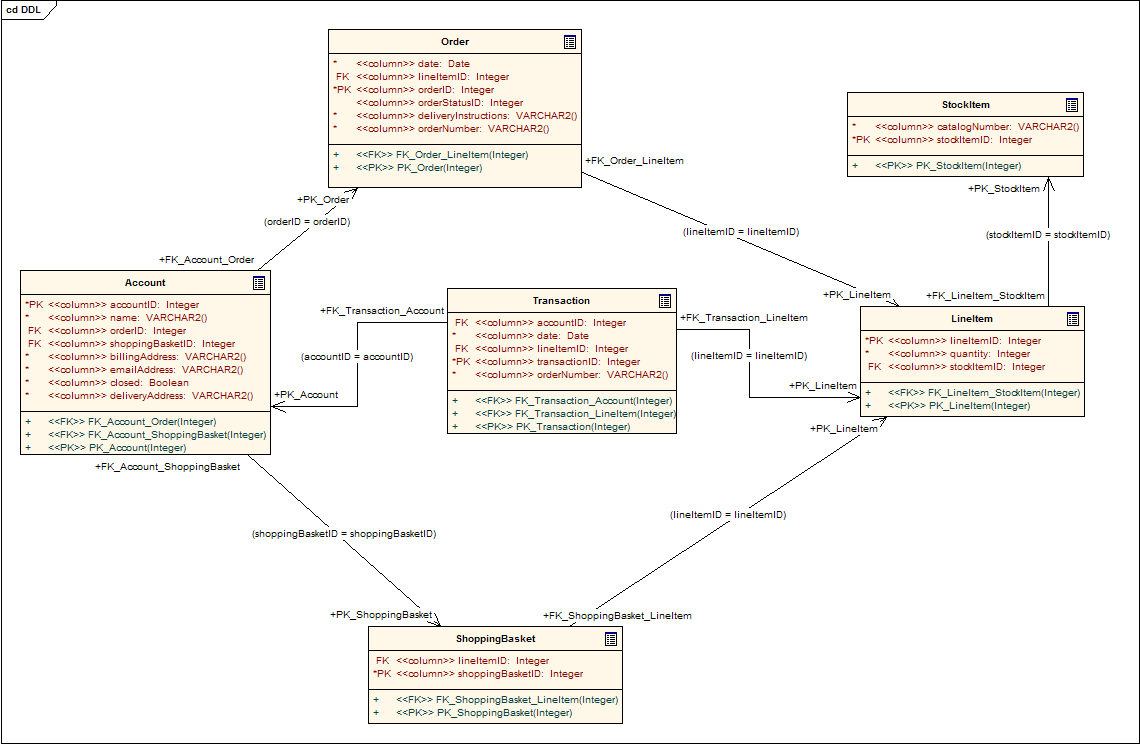
Task: Click the table icon in Transaction header
Action: 664,301
